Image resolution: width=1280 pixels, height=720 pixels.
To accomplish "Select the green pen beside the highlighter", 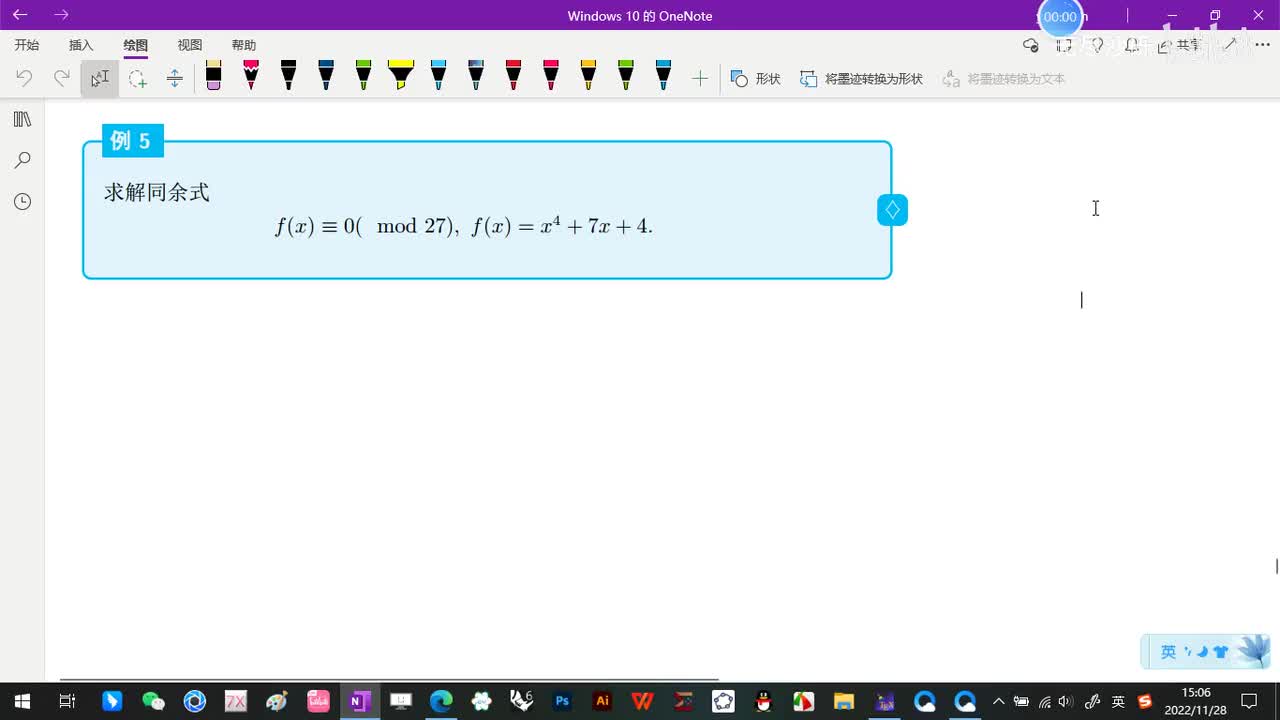I will click(363, 76).
